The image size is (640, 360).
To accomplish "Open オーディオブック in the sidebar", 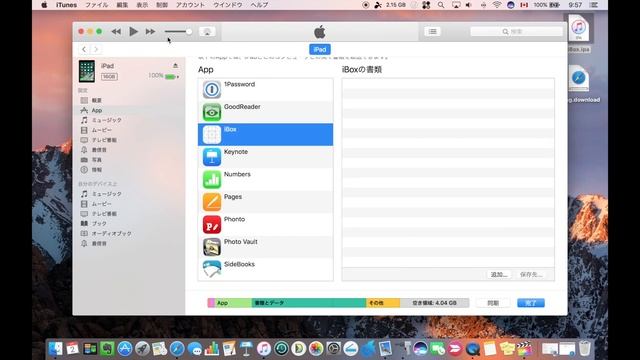I will [x=111, y=233].
